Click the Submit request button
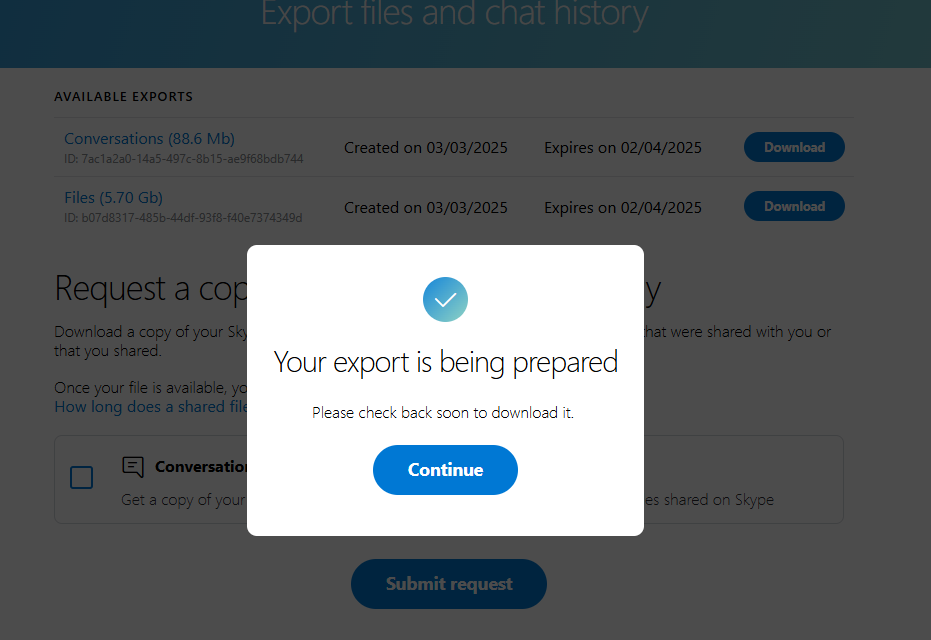Screen dimensions: 931x640 (449, 584)
